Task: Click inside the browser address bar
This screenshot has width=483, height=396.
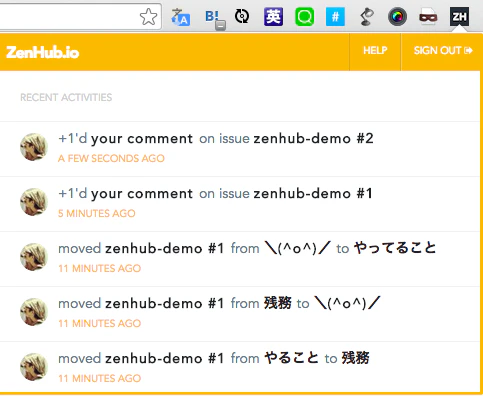Action: (x=68, y=17)
